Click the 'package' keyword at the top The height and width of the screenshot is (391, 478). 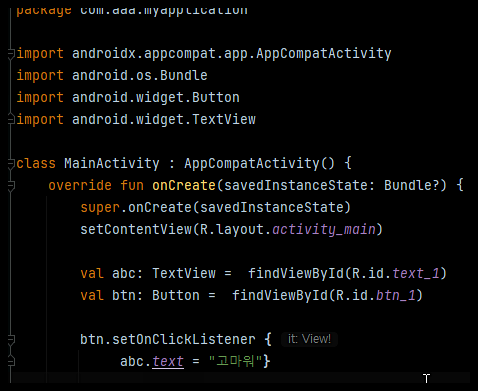coord(44,10)
